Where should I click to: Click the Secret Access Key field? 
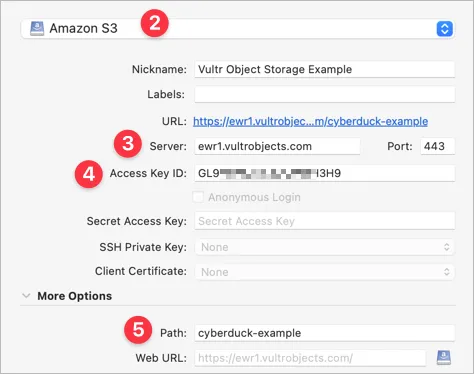coord(324,221)
